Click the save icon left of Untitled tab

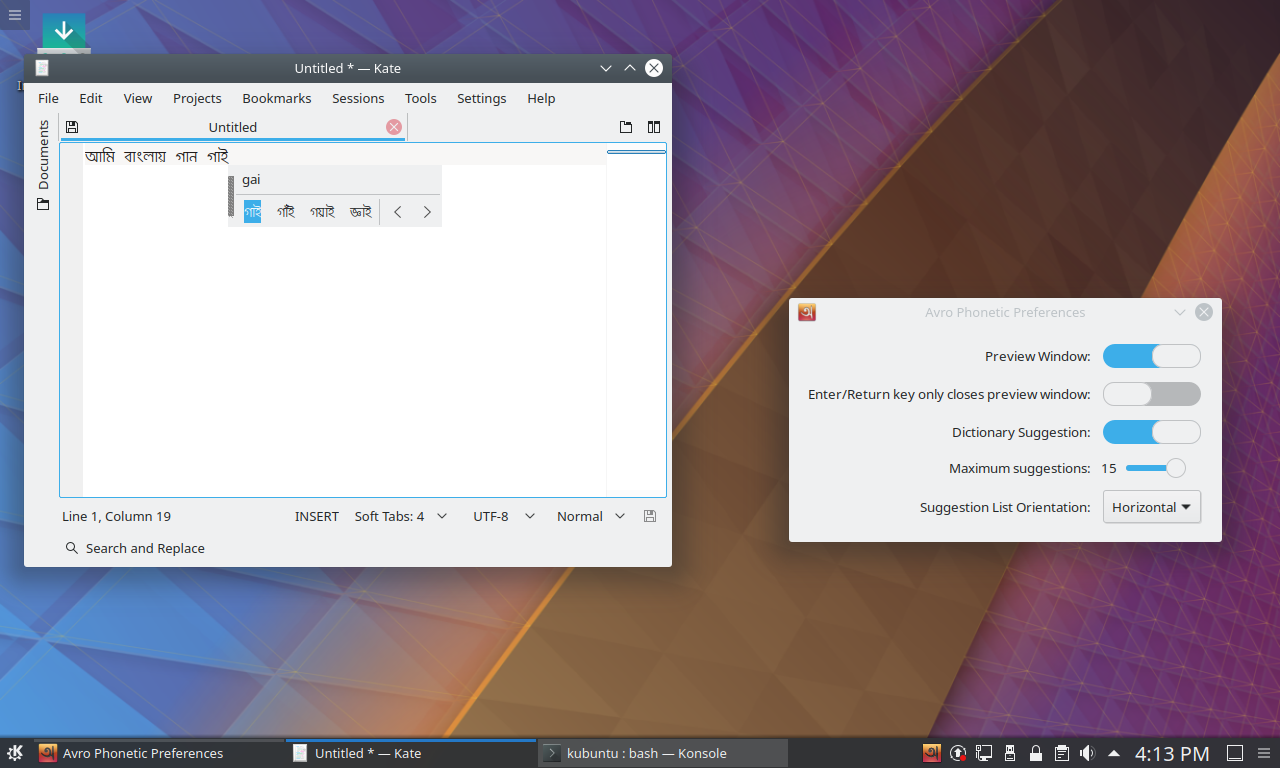pos(72,127)
